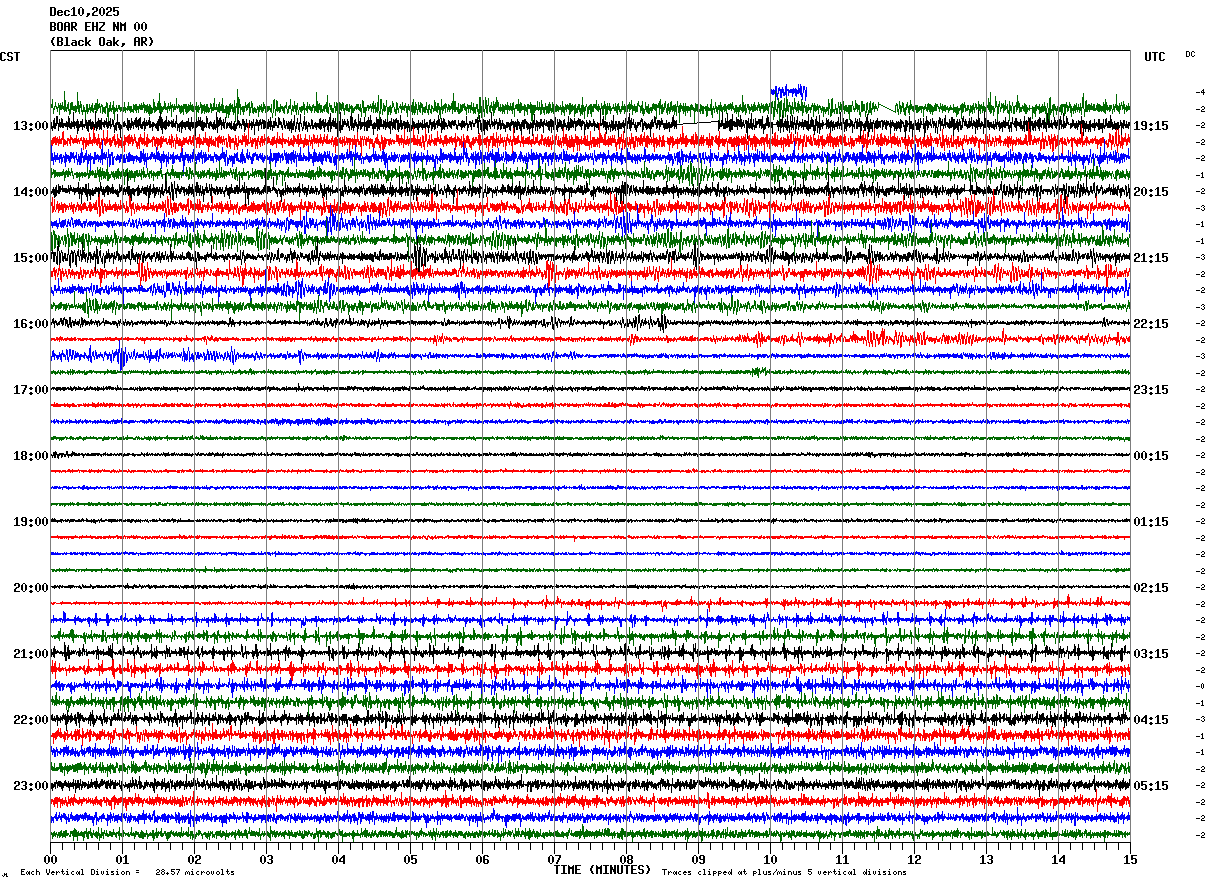1210x886 pixels.
Task: Click the 04:15 UTC time label
Action: (x=1151, y=720)
